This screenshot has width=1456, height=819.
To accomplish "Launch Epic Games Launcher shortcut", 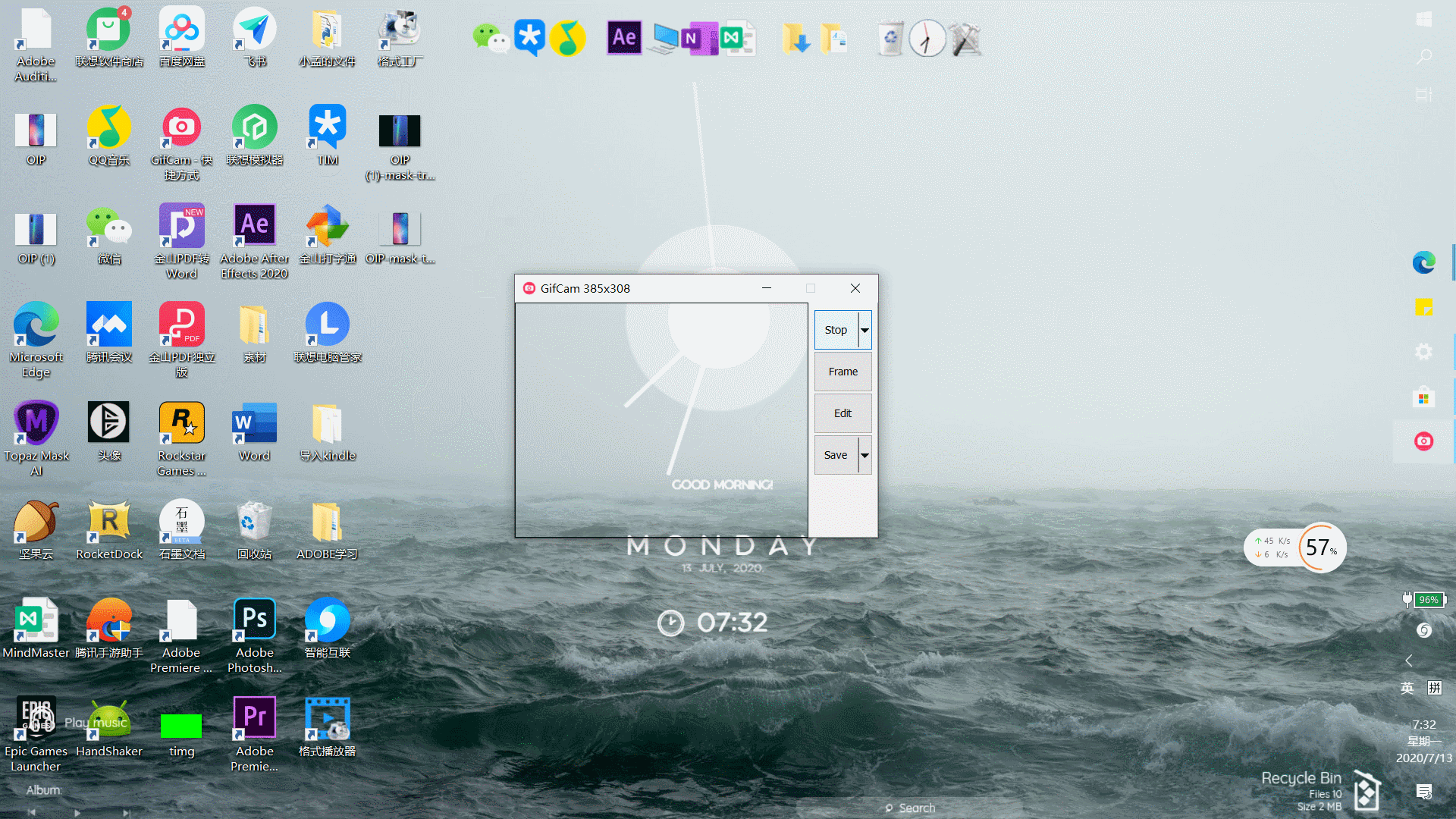I will pyautogui.click(x=36, y=734).
